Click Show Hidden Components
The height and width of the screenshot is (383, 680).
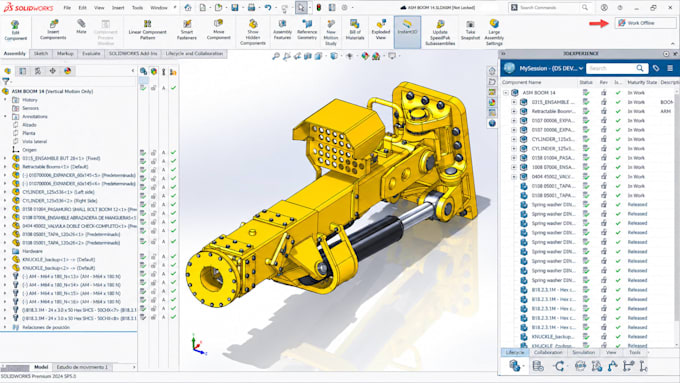coord(253,32)
